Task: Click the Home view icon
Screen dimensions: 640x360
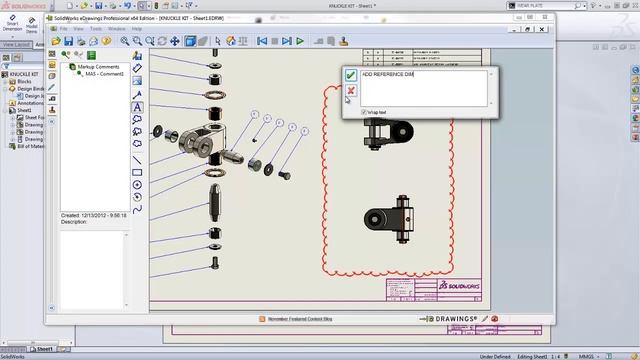Action: (231, 41)
